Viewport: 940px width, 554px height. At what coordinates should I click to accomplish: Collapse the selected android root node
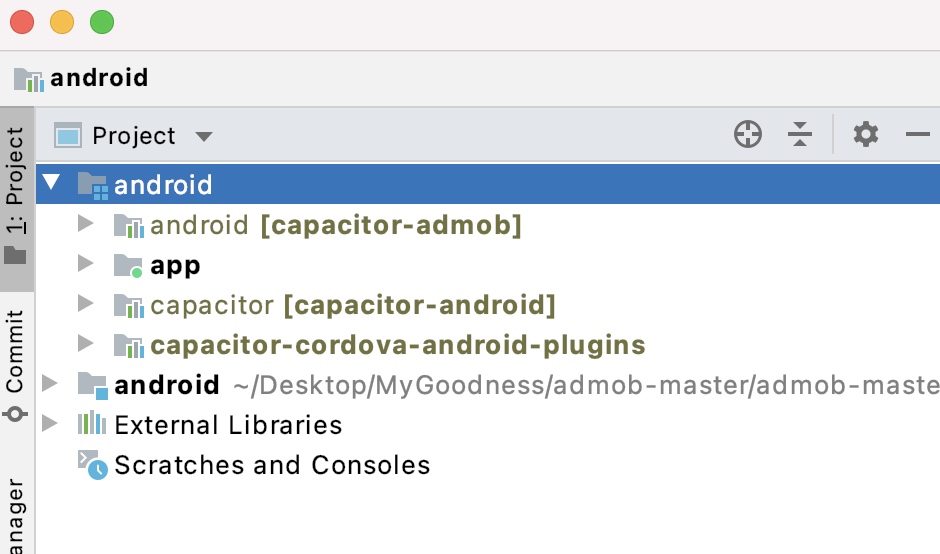[x=52, y=182]
